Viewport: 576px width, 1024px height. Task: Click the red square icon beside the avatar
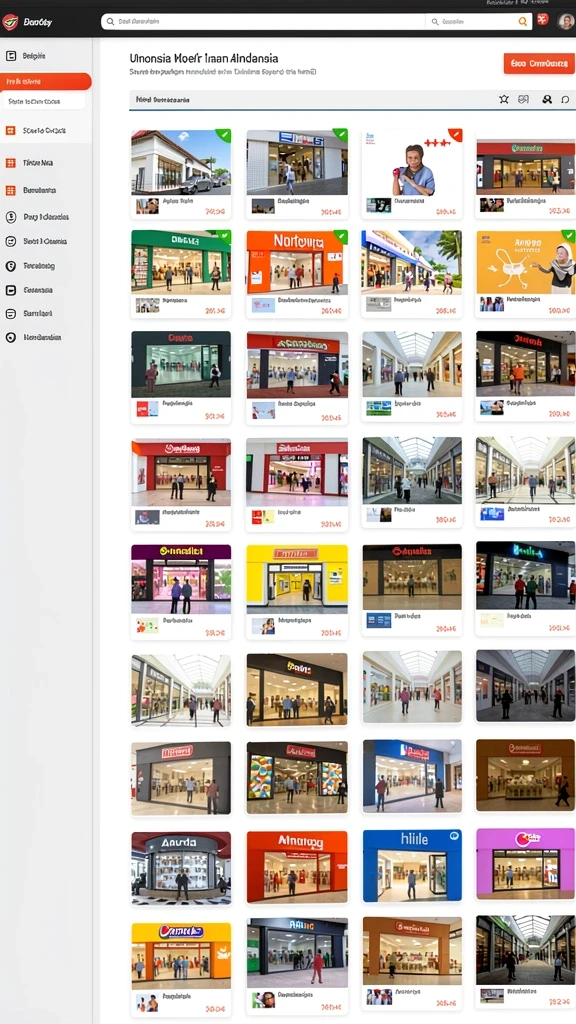(542, 20)
